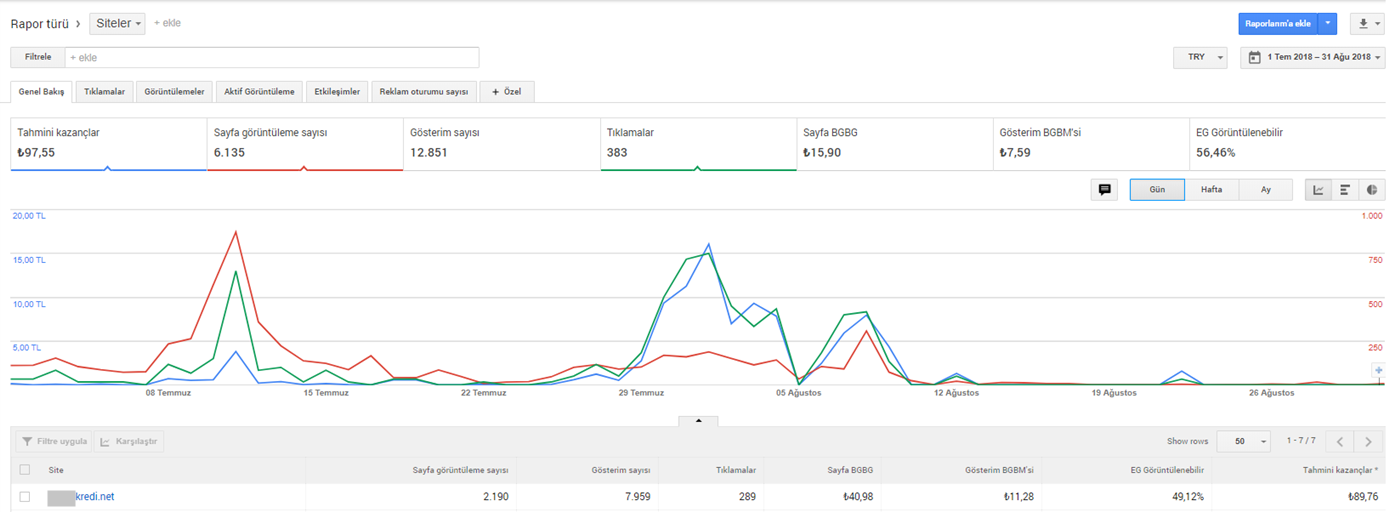Image resolution: width=1389 pixels, height=514 pixels.
Task: Go to the previous results page arrow
Action: click(x=1340, y=441)
